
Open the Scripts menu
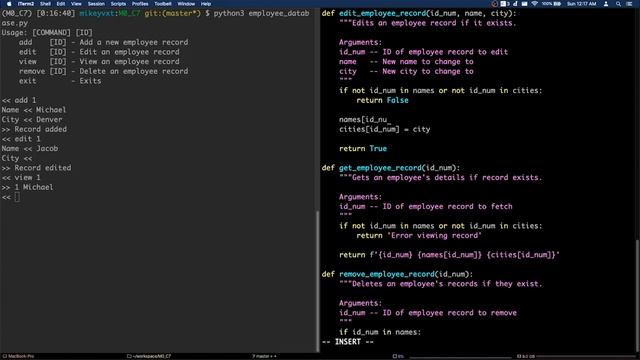coord(118,4)
